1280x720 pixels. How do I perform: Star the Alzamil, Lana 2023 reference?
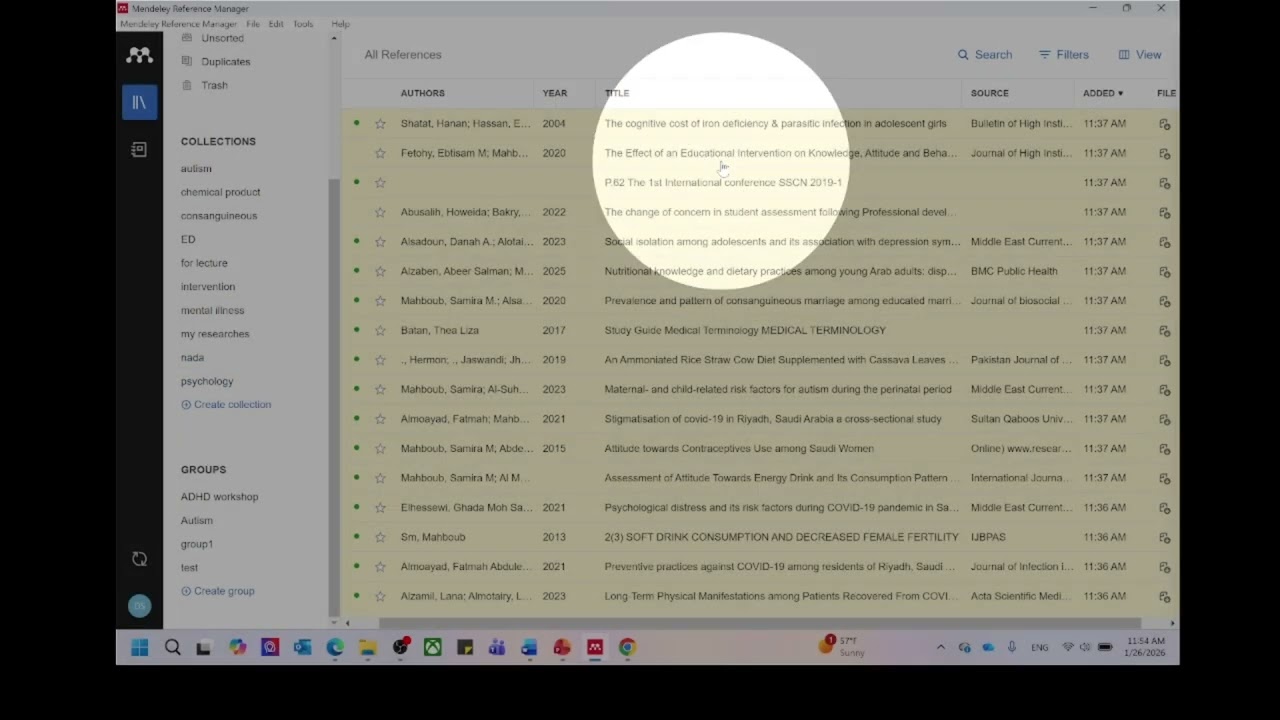point(380,596)
